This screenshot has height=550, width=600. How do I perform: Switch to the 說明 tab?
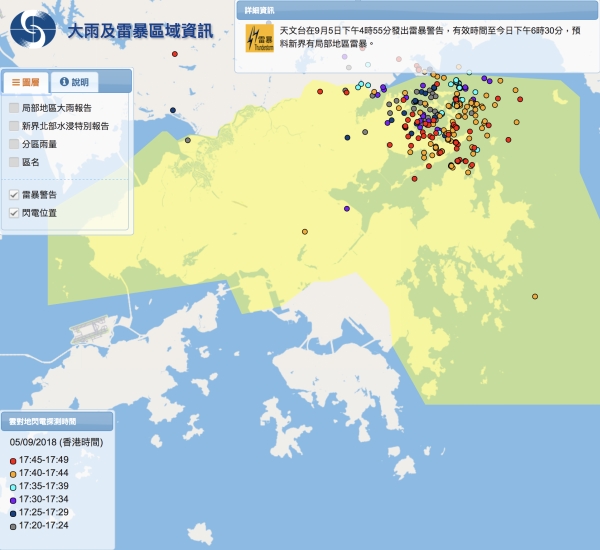pyautogui.click(x=73, y=82)
